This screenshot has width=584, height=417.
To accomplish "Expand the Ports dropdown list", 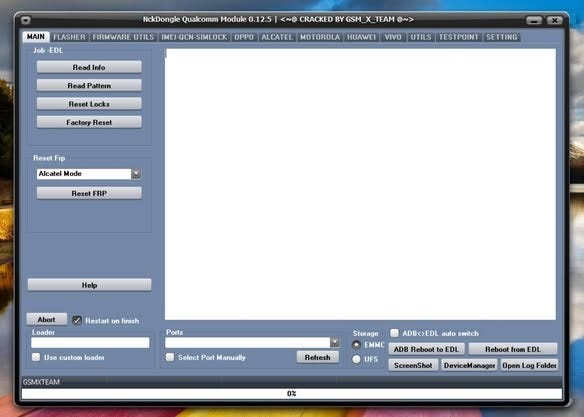I will pyautogui.click(x=334, y=342).
